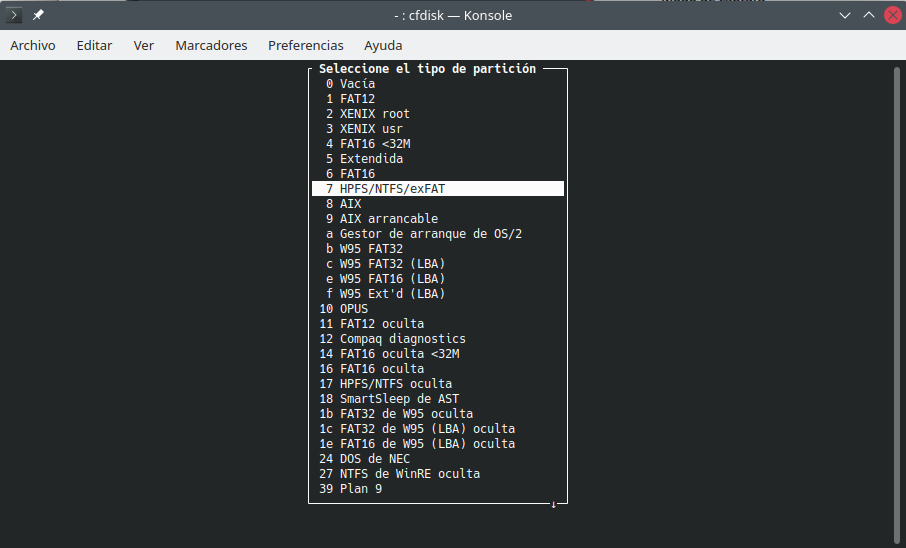Open the Preferencias menu
This screenshot has width=906, height=548.
(x=305, y=45)
